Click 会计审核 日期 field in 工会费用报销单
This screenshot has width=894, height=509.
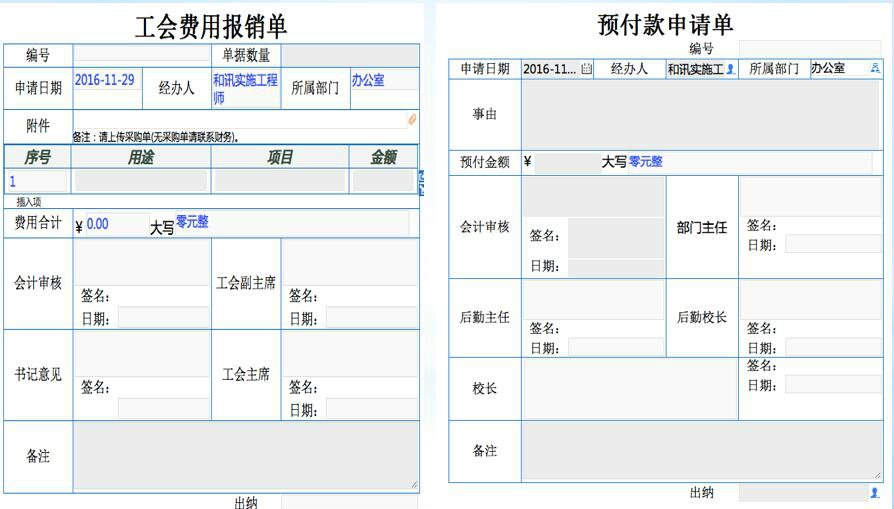click(164, 317)
